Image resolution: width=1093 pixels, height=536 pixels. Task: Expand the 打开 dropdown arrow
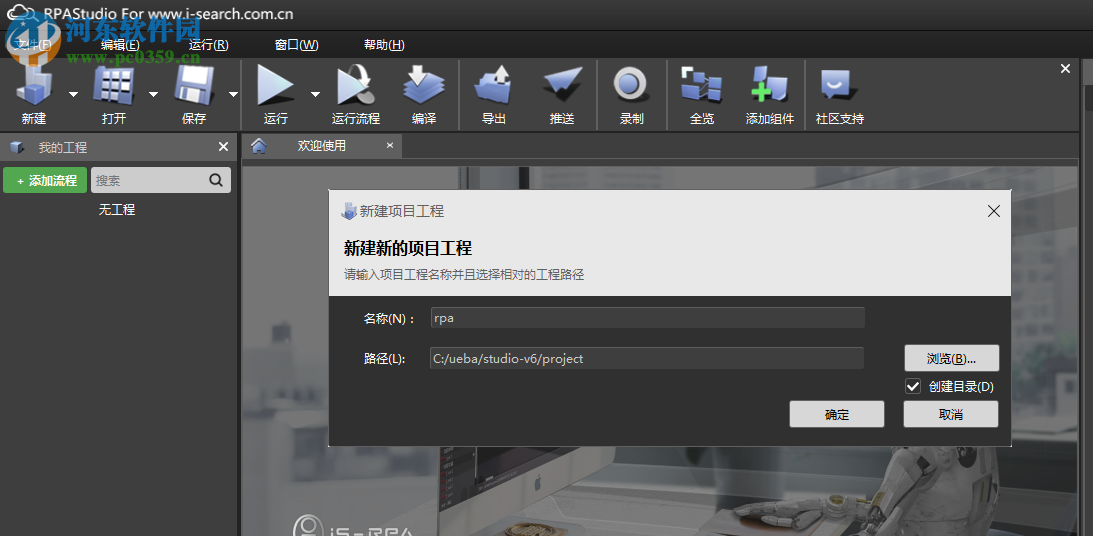(x=153, y=94)
